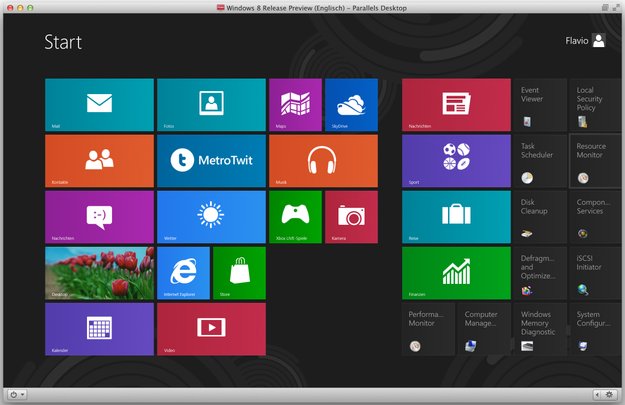Open the Reise suitcase tile

456,217
